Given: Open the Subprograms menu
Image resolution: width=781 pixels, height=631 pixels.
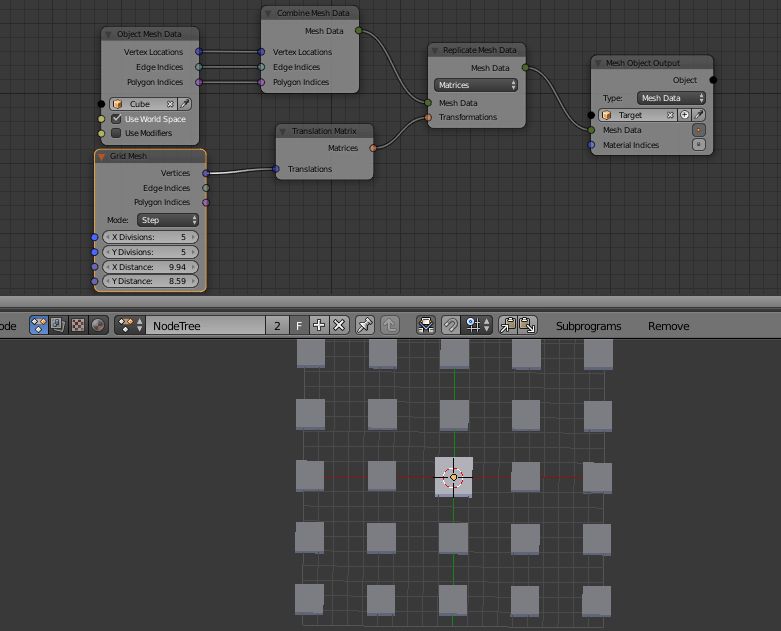Looking at the screenshot, I should pos(588,326).
